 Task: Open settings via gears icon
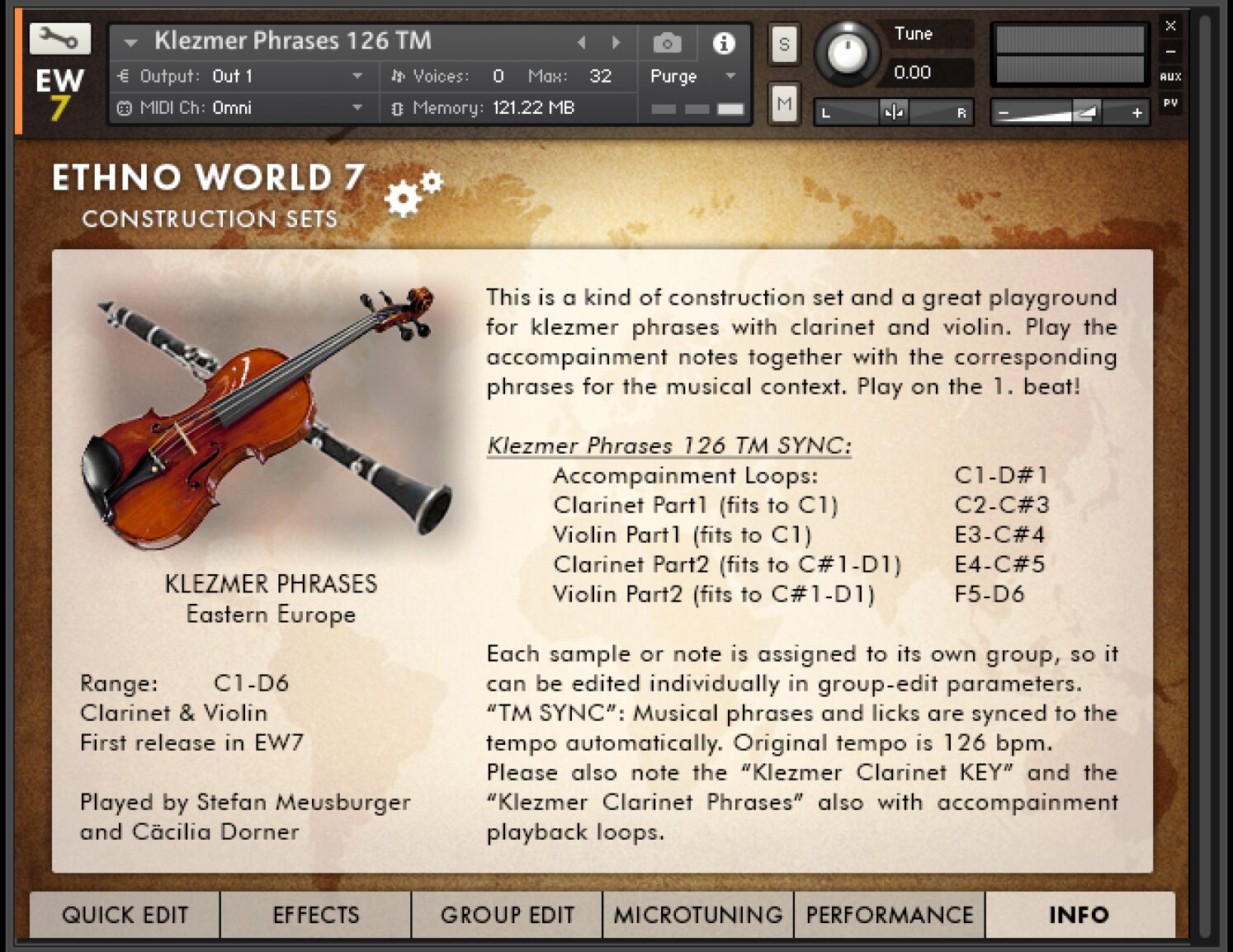pyautogui.click(x=413, y=193)
